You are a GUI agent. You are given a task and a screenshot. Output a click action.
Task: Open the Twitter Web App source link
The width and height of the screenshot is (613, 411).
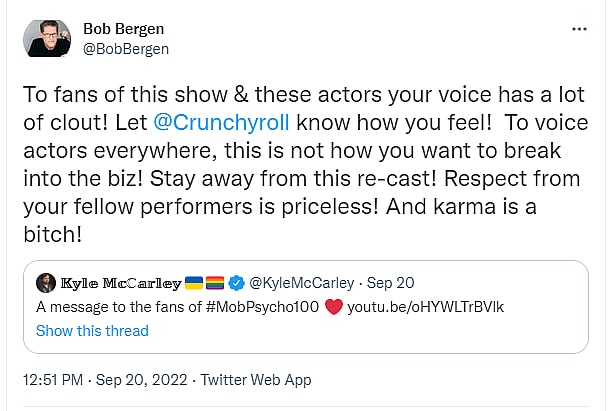pos(255,380)
